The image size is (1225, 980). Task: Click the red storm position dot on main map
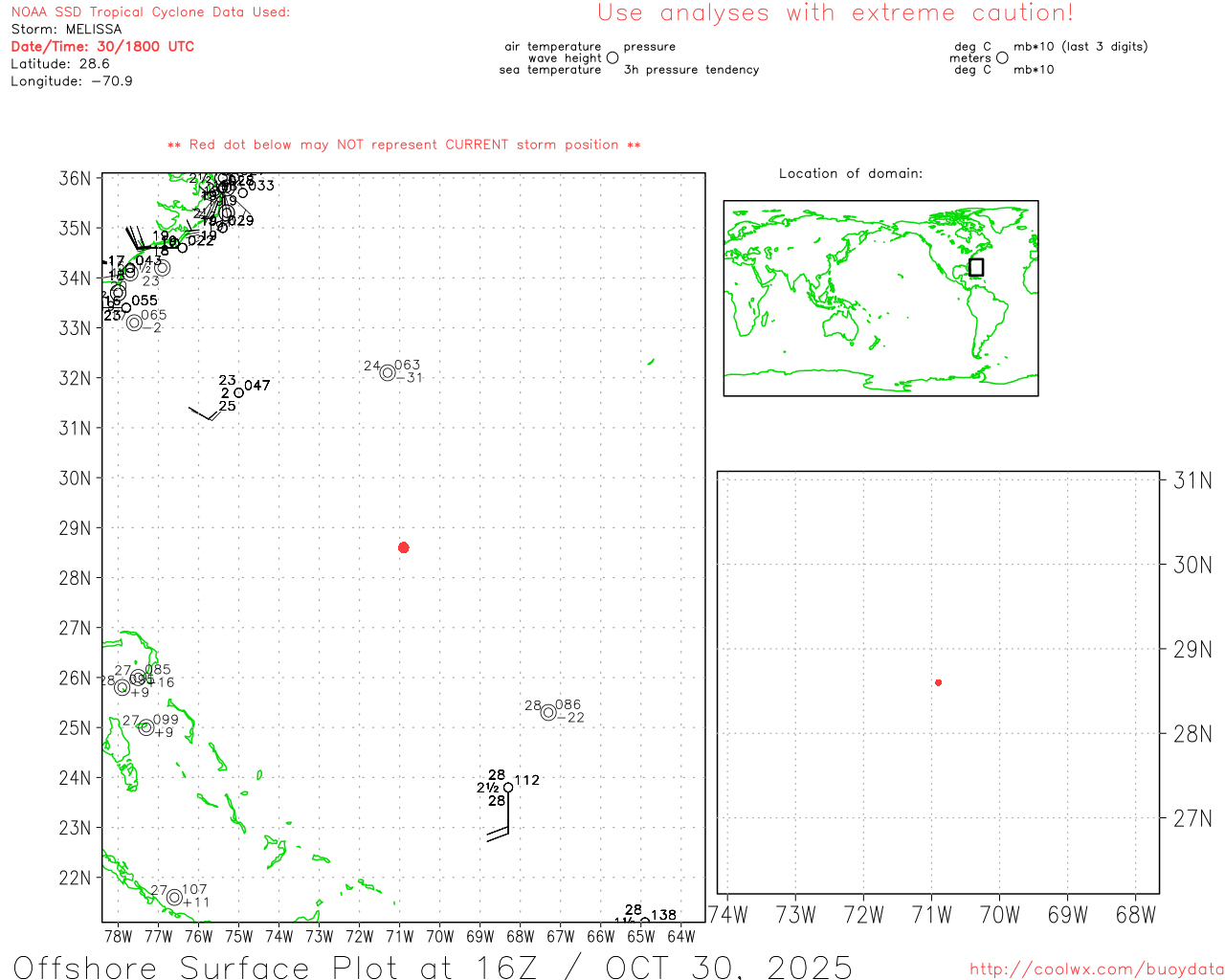point(404,547)
